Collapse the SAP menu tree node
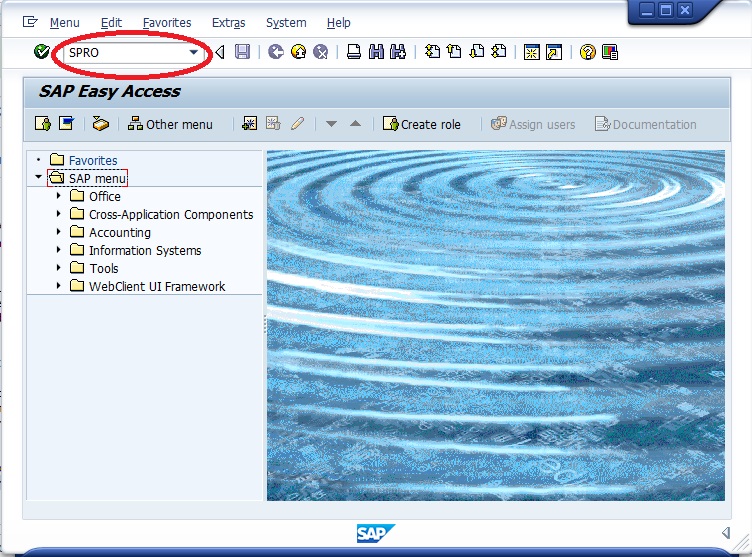Viewport: 752px width, 557px height. (38, 177)
